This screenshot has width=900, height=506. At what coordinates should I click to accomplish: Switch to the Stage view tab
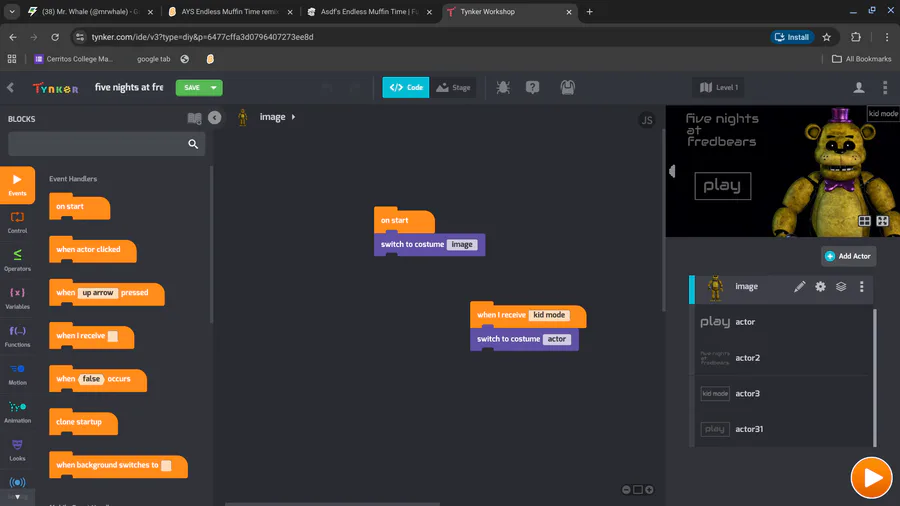click(x=453, y=87)
